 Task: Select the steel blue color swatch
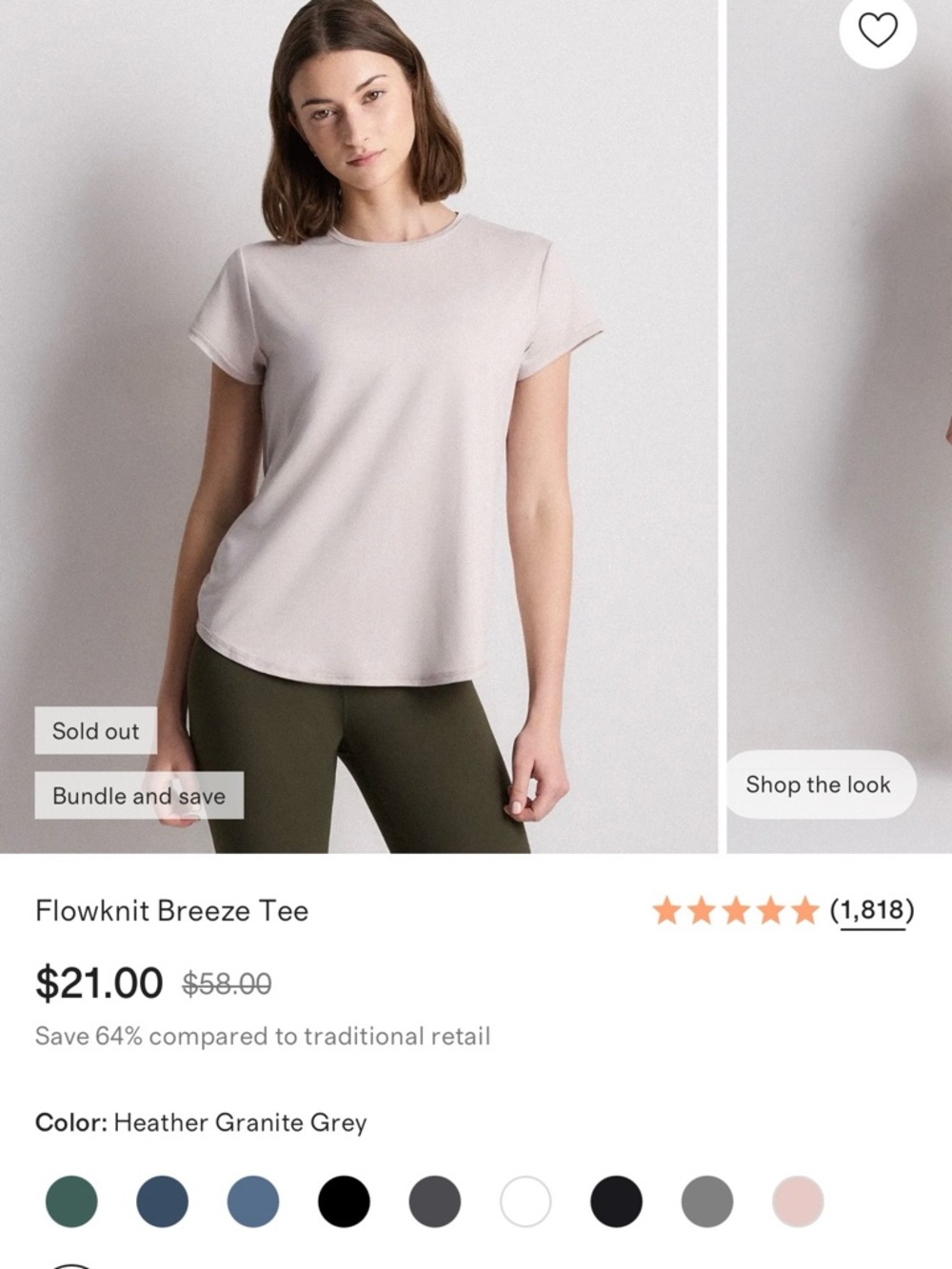click(252, 1200)
